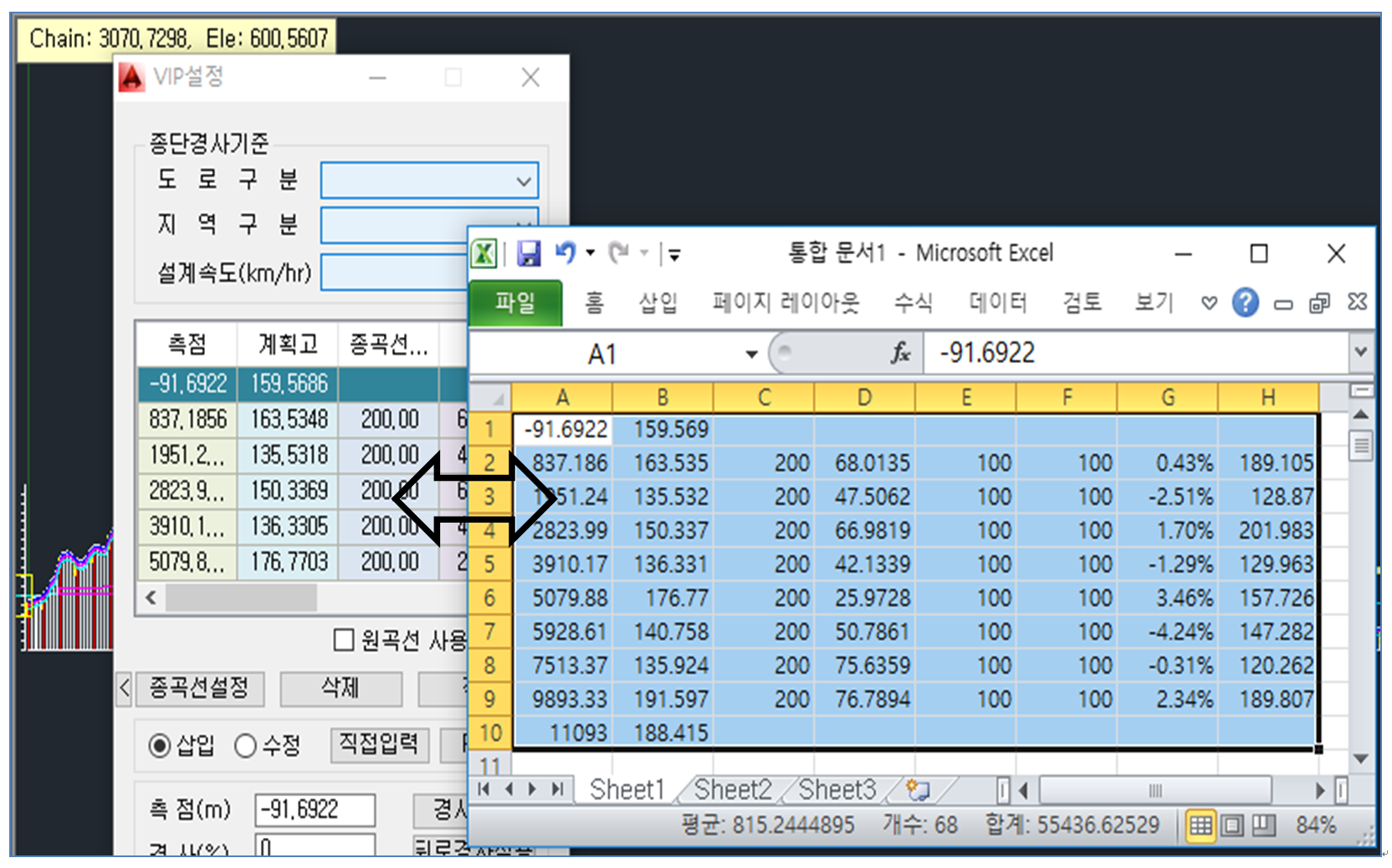Screen dimensions: 1392x868
Task: Click the Undo arrow icon in Excel
Action: (x=565, y=253)
